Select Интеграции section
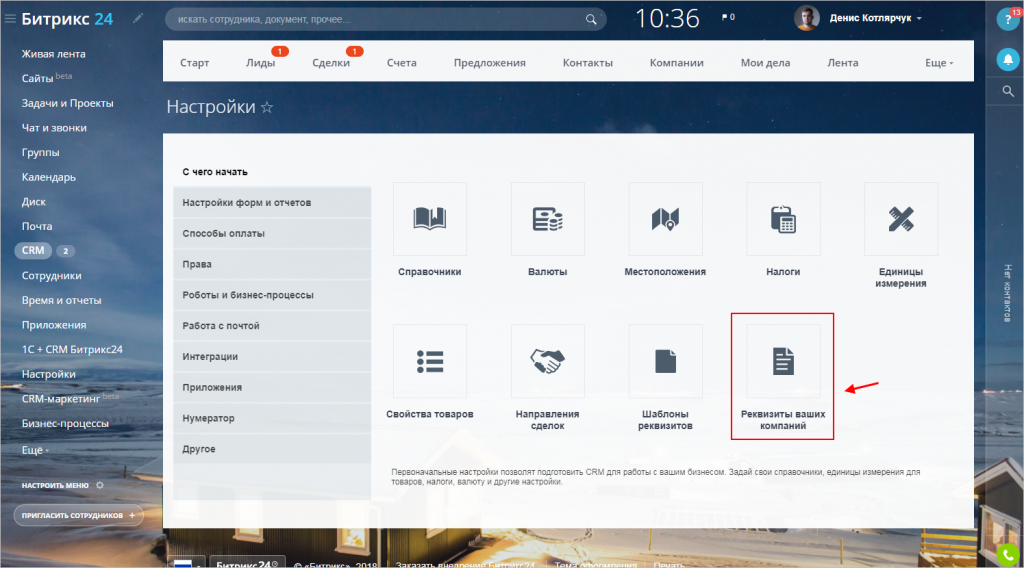The width and height of the screenshot is (1024, 568). coord(272,356)
